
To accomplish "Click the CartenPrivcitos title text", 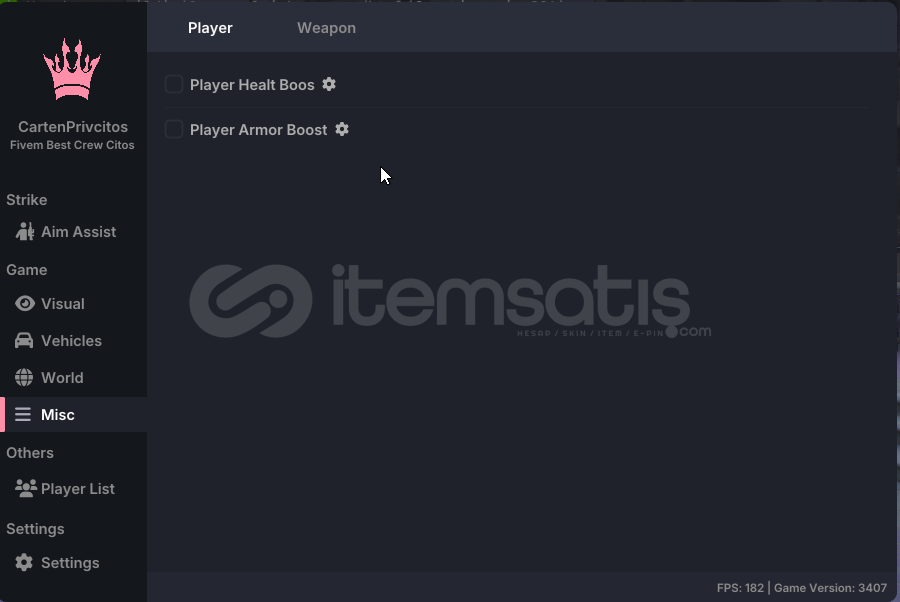I will (x=73, y=127).
